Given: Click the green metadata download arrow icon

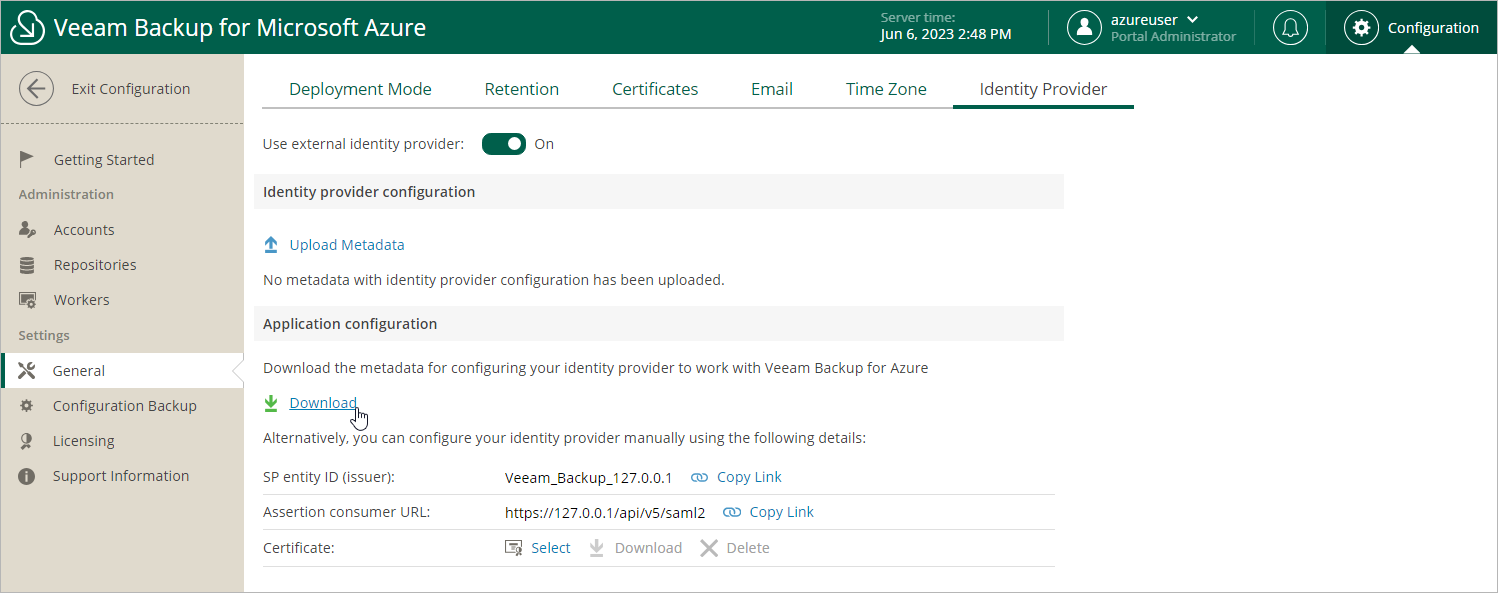Looking at the screenshot, I should coord(270,403).
